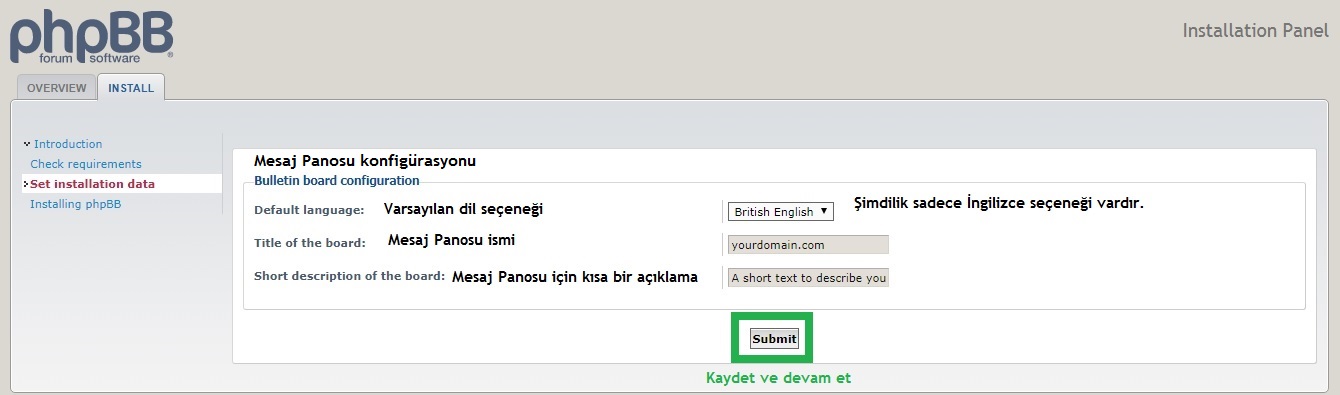Select the INSTALL tab
Image resolution: width=1340 pixels, height=395 pixels.
[x=131, y=88]
